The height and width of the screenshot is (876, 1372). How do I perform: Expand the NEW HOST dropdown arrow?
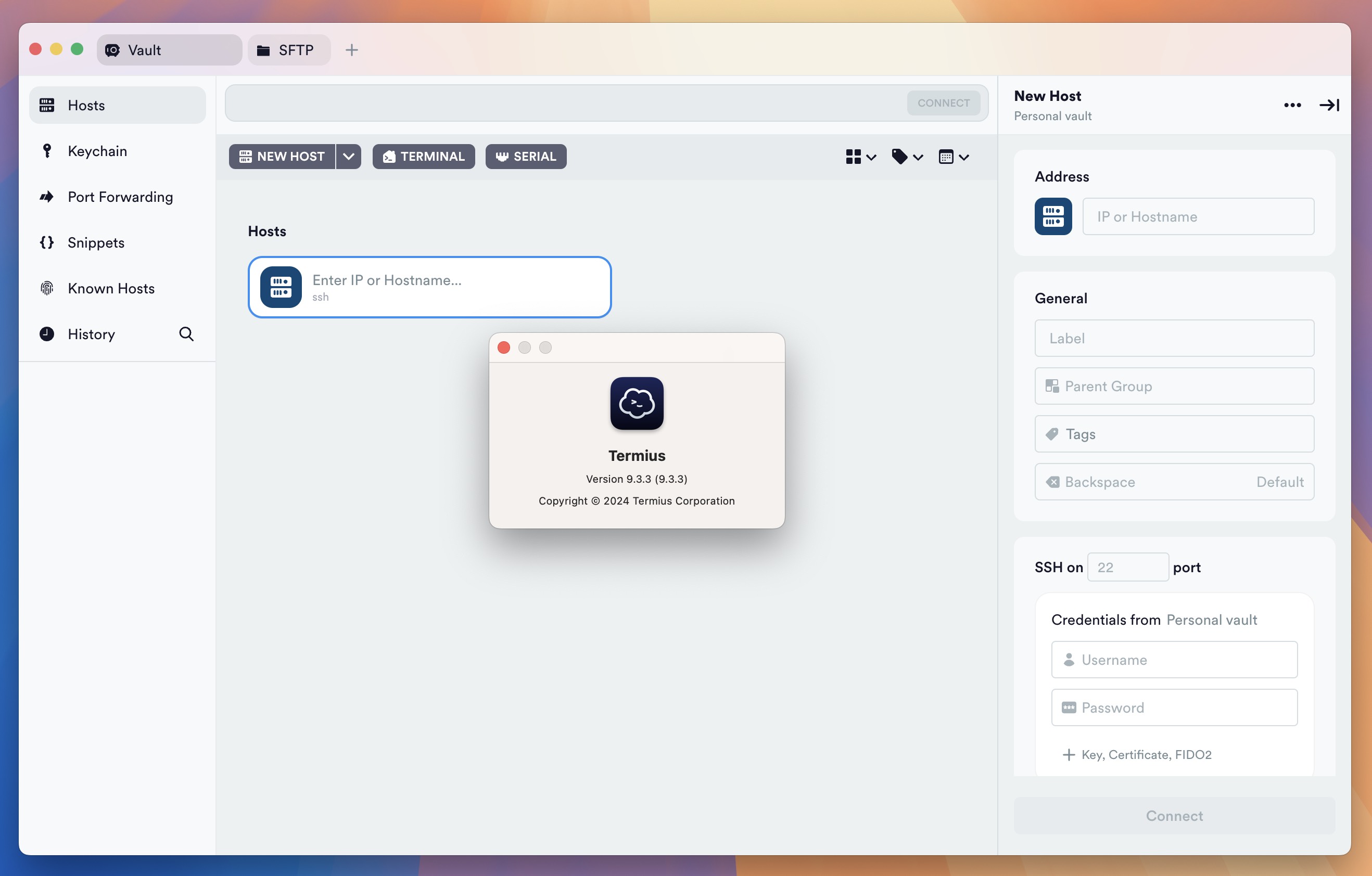click(348, 156)
